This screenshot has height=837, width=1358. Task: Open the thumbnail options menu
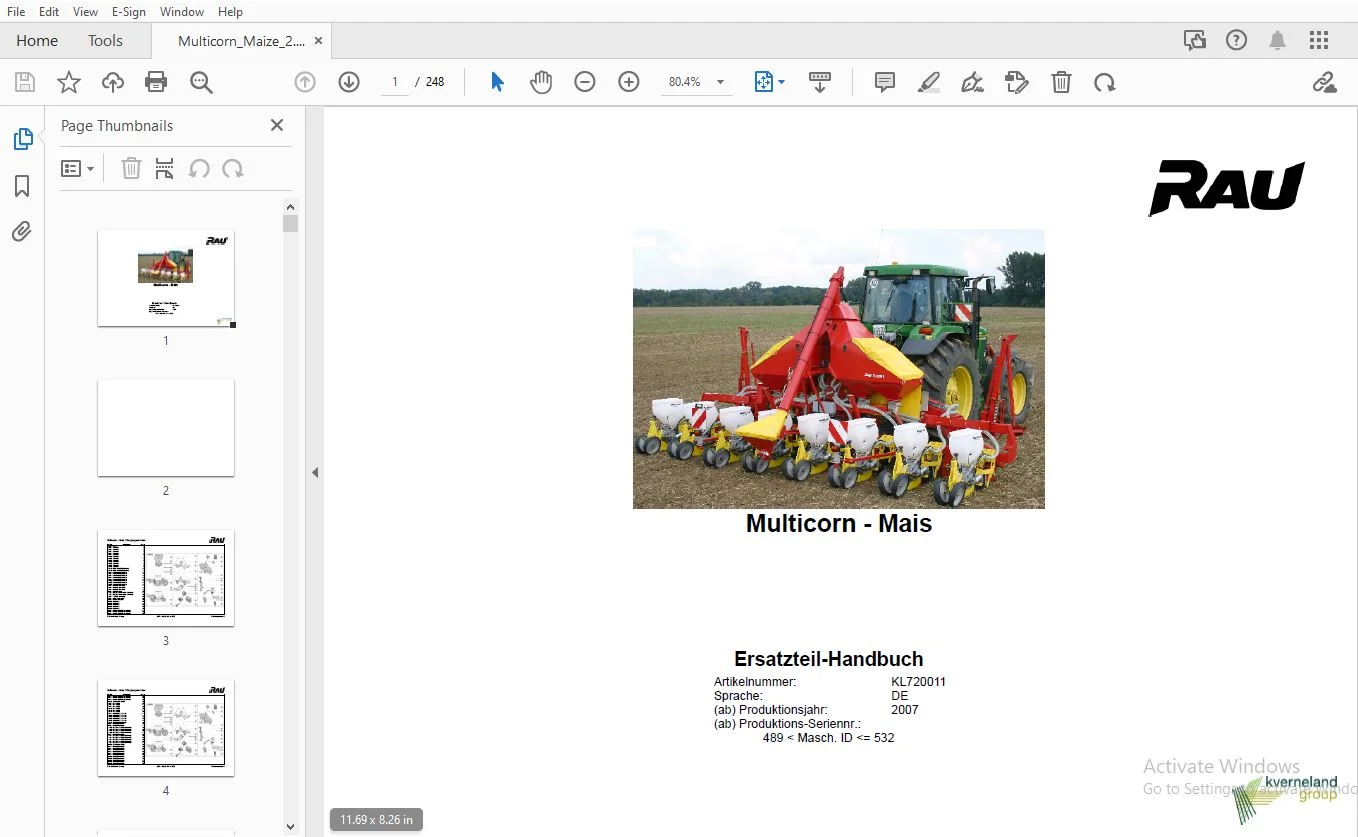tap(78, 169)
